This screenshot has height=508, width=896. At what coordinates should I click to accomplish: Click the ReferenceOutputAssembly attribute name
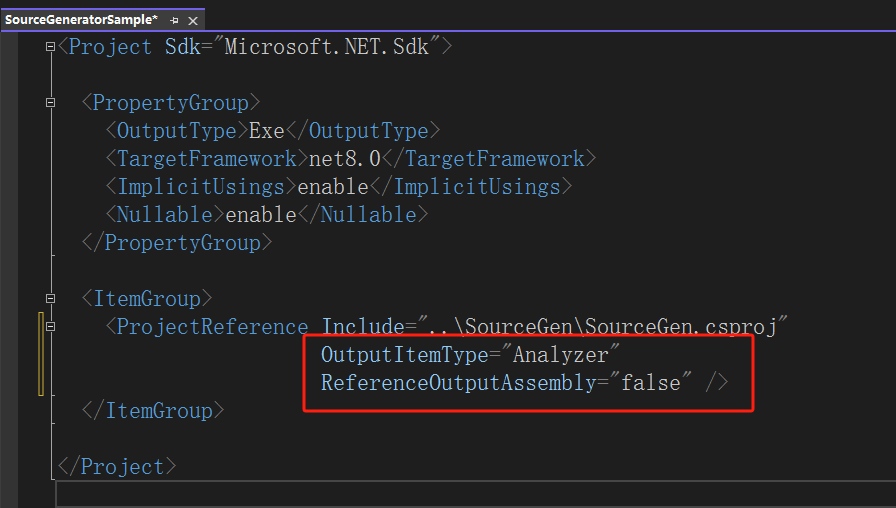pos(458,383)
